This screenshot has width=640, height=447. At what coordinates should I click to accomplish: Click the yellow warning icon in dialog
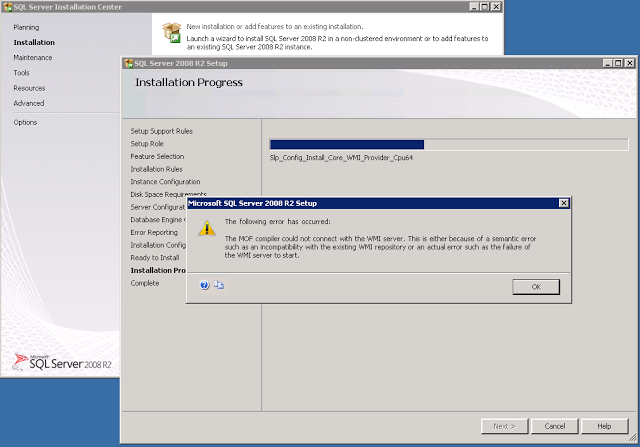[x=207, y=228]
